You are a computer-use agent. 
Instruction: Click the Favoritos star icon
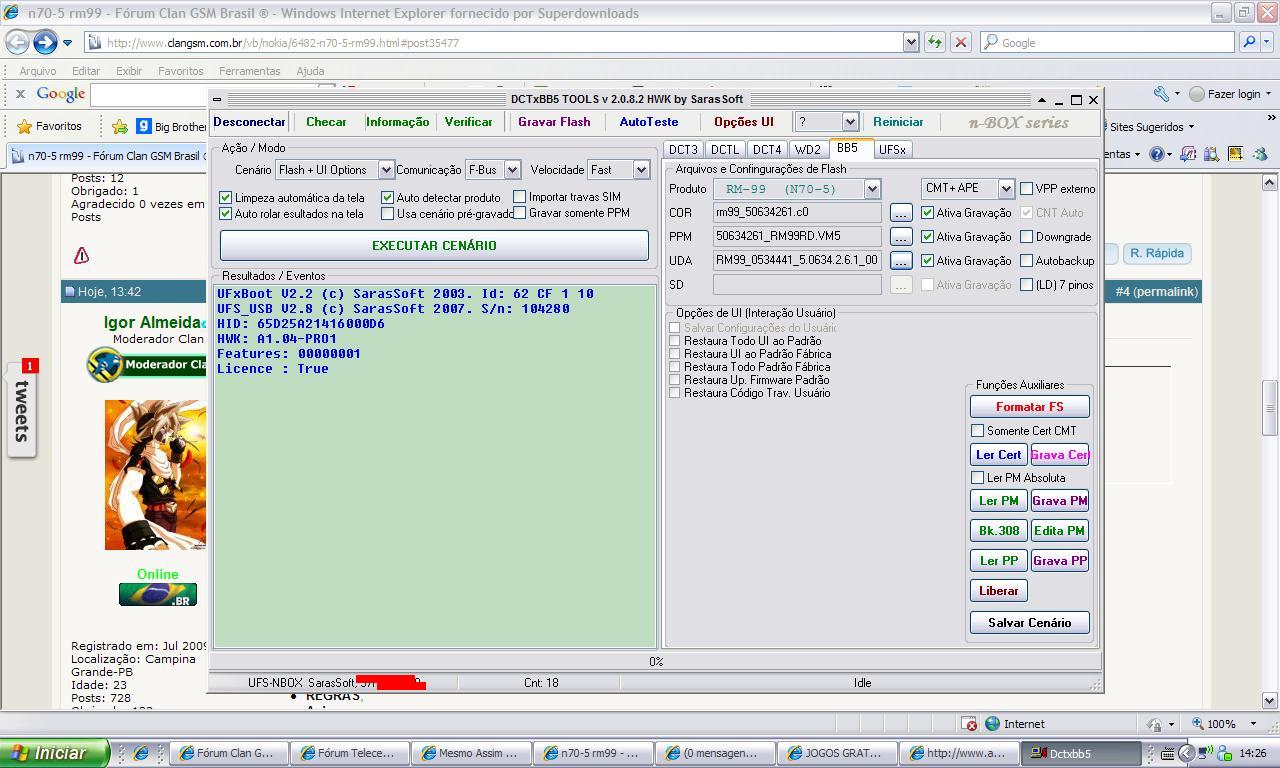point(25,126)
